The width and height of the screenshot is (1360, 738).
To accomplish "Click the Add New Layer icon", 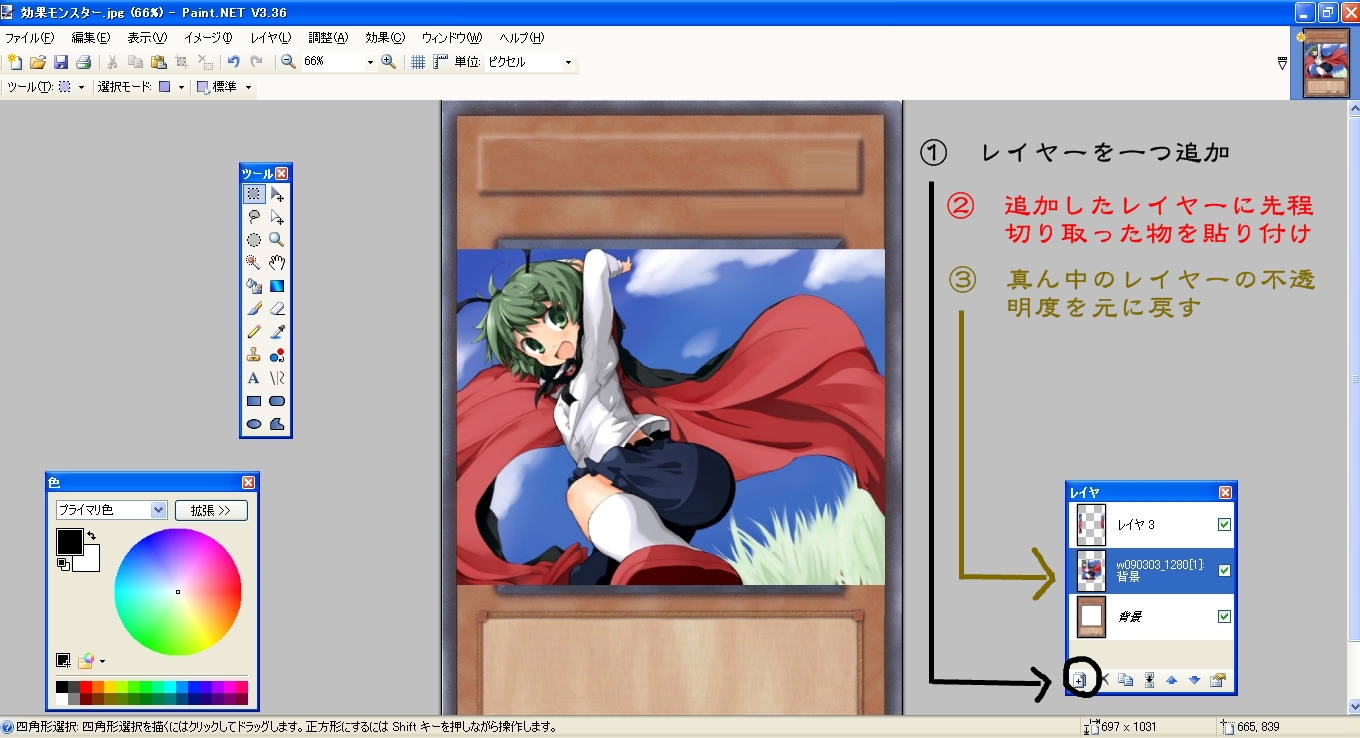I will 1080,680.
